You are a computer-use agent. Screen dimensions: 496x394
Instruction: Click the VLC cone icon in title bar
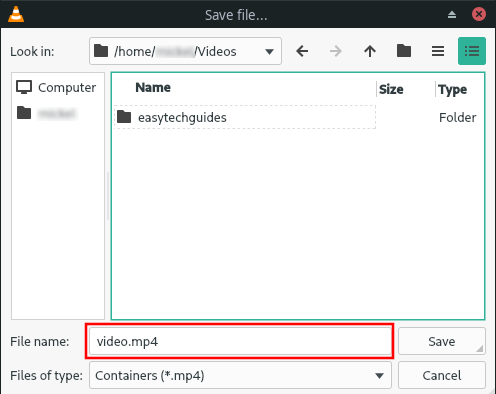(x=16, y=14)
